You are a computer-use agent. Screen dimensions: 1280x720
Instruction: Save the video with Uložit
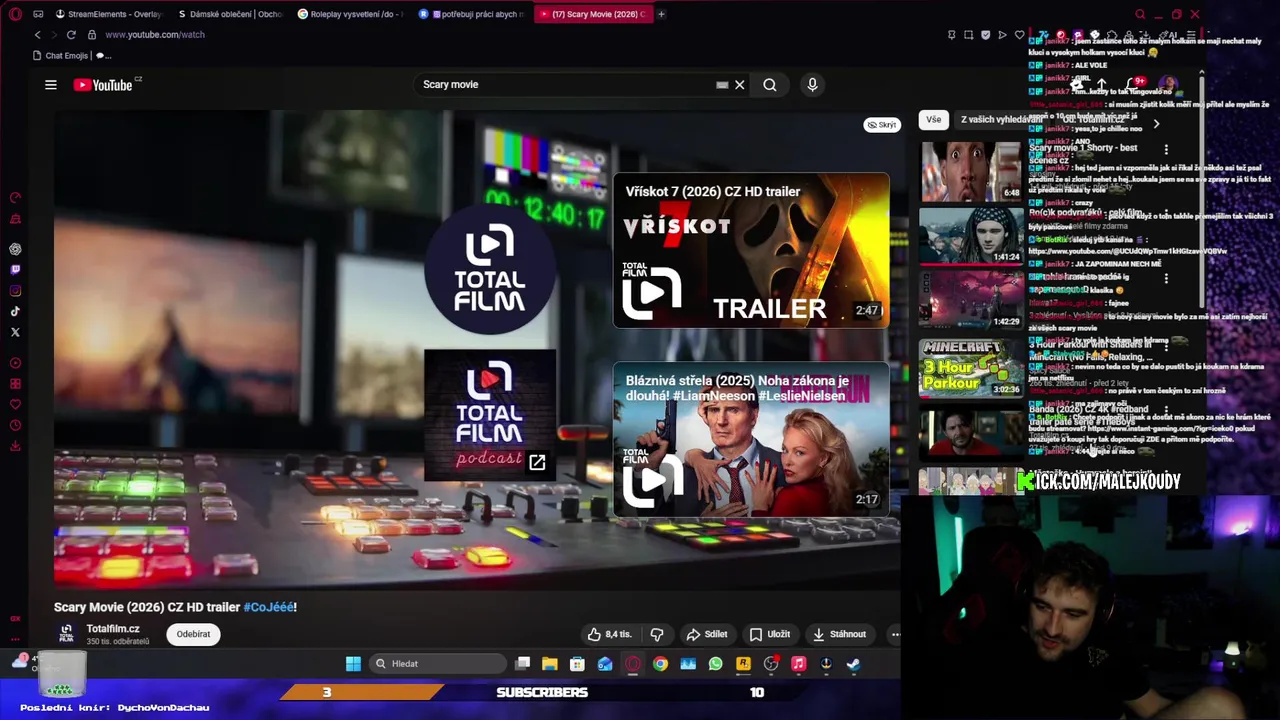[x=770, y=634]
